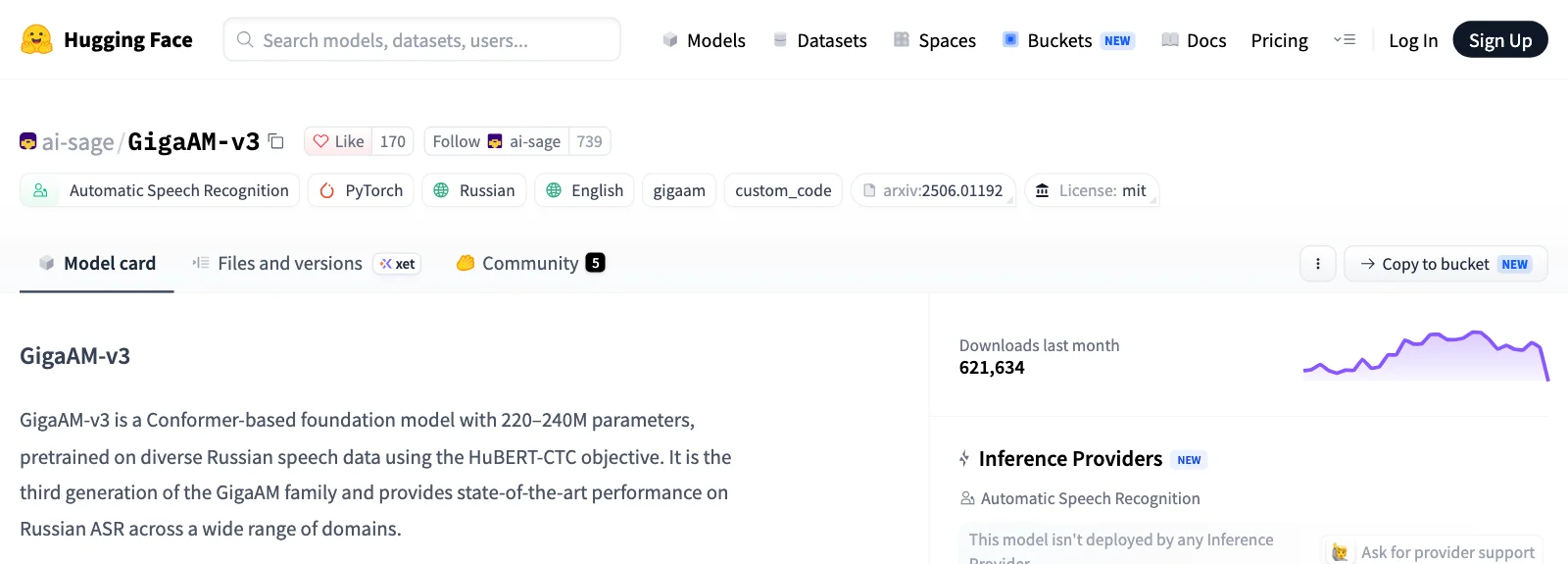This screenshot has width=1568, height=564.
Task: Click the Hugging Face logo emoji
Action: pyautogui.click(x=36, y=39)
